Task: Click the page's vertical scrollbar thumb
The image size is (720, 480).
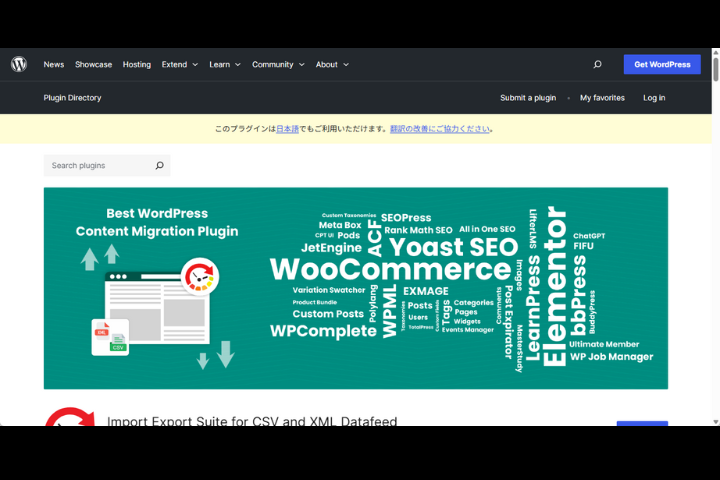Action: 715,70
